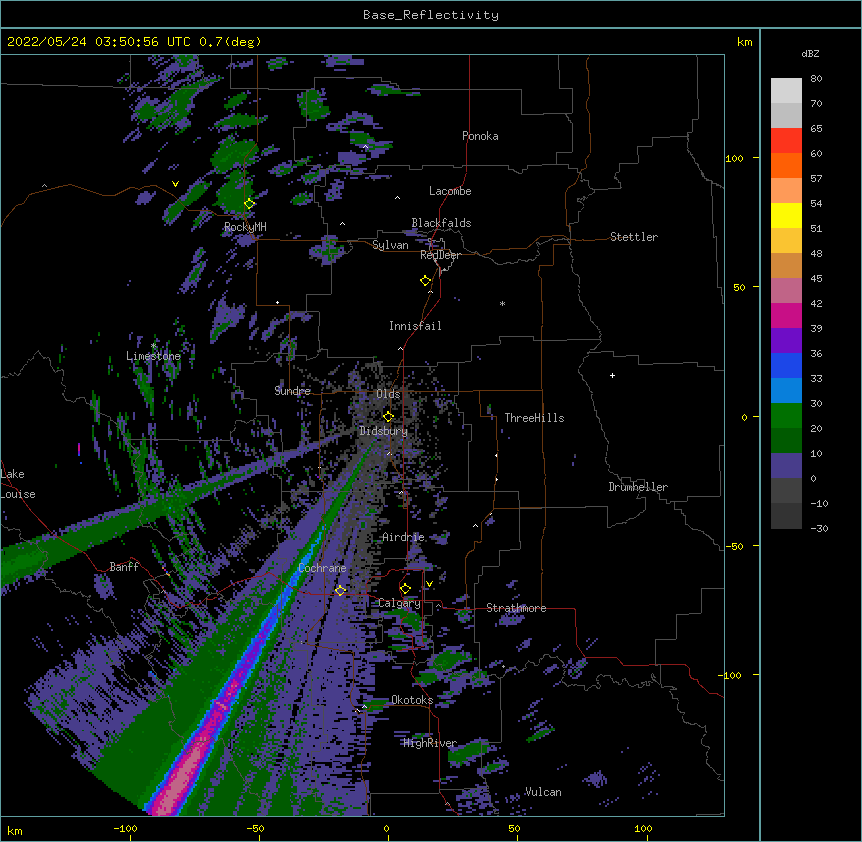Viewport: 862px width, 842px height.
Task: Click the Sylvan label on map
Action: [390, 245]
